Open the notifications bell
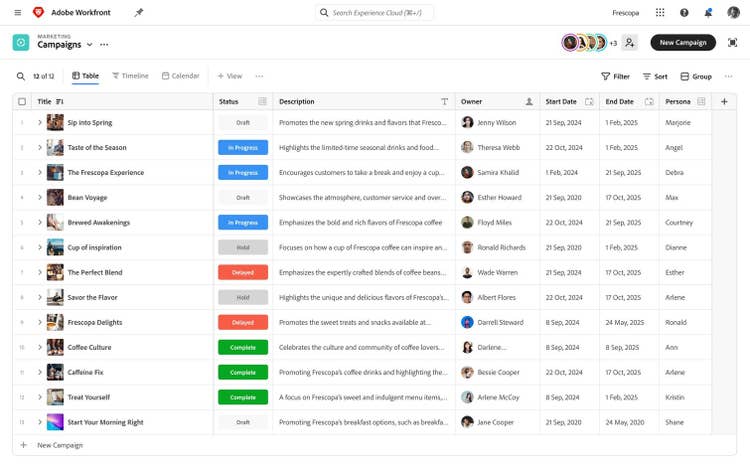The width and height of the screenshot is (750, 469). [708, 13]
